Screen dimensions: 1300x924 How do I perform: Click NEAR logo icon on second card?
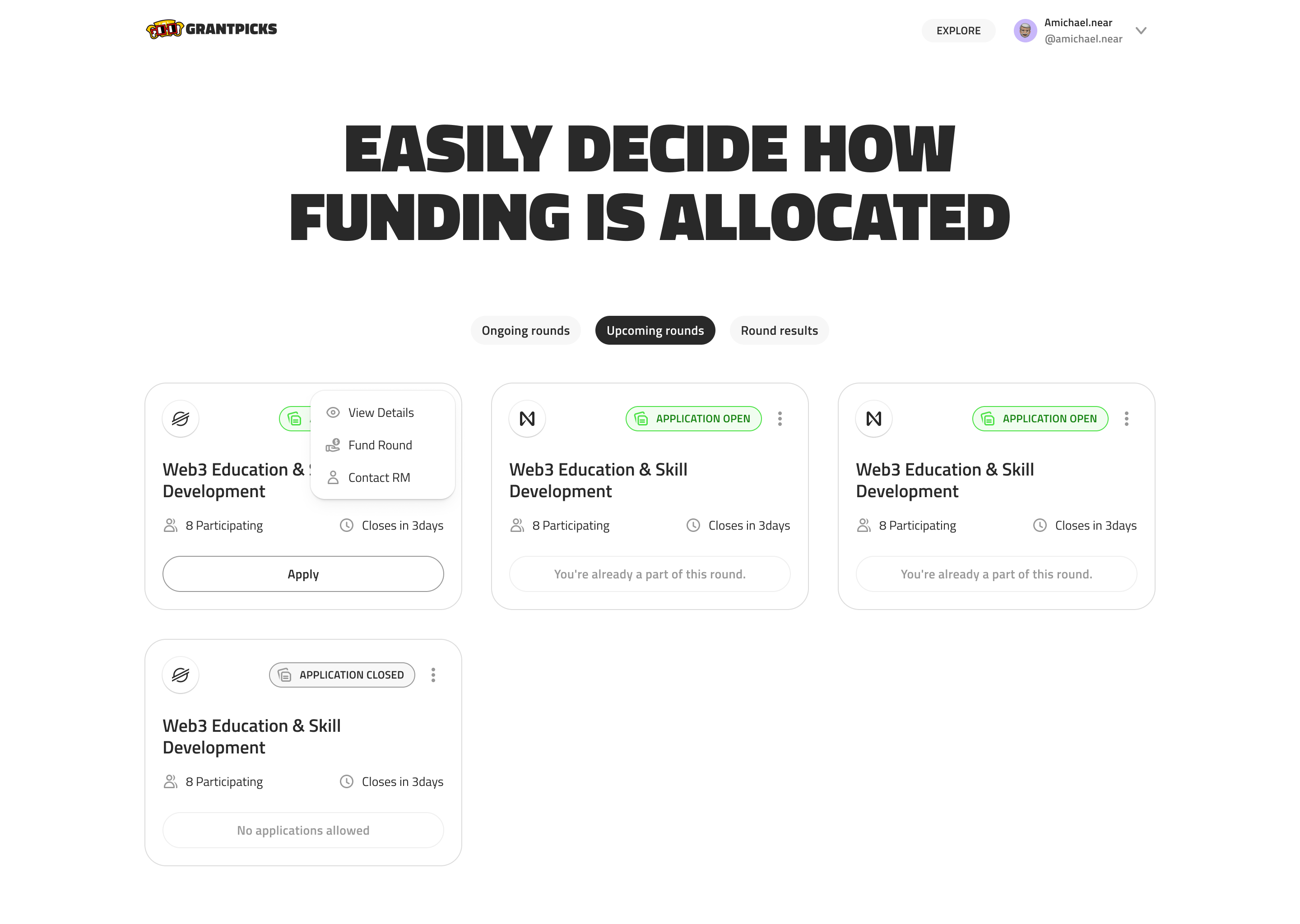click(527, 419)
